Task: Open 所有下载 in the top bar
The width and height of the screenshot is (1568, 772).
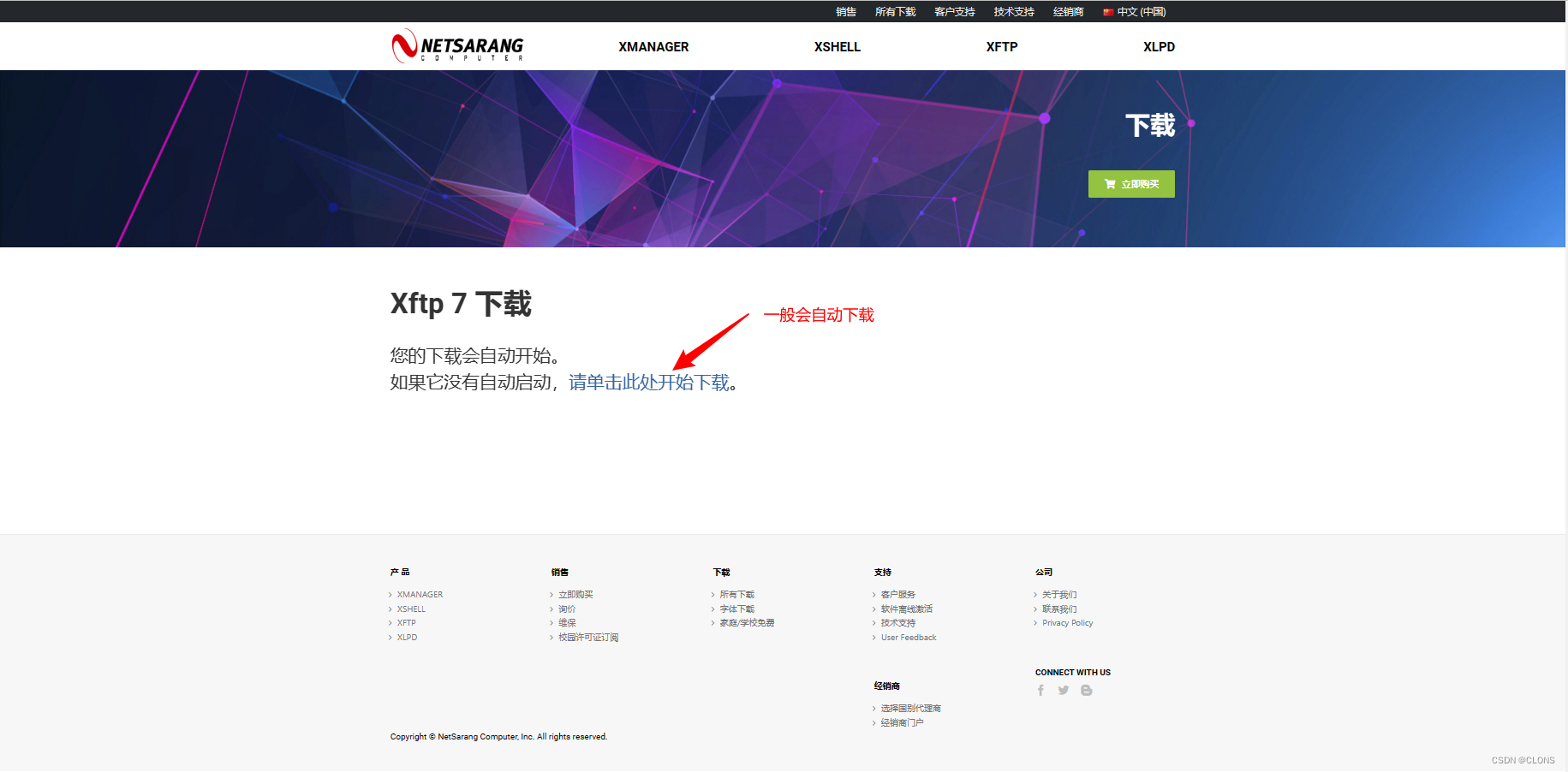Action: 896,12
